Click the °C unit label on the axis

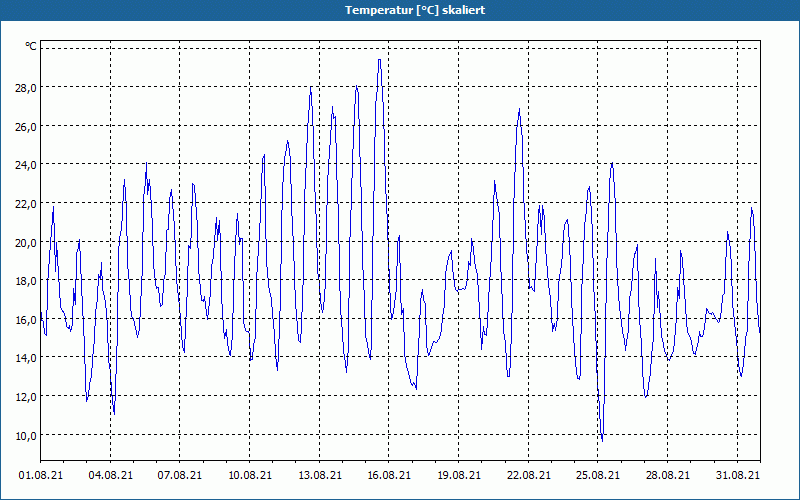point(31,46)
